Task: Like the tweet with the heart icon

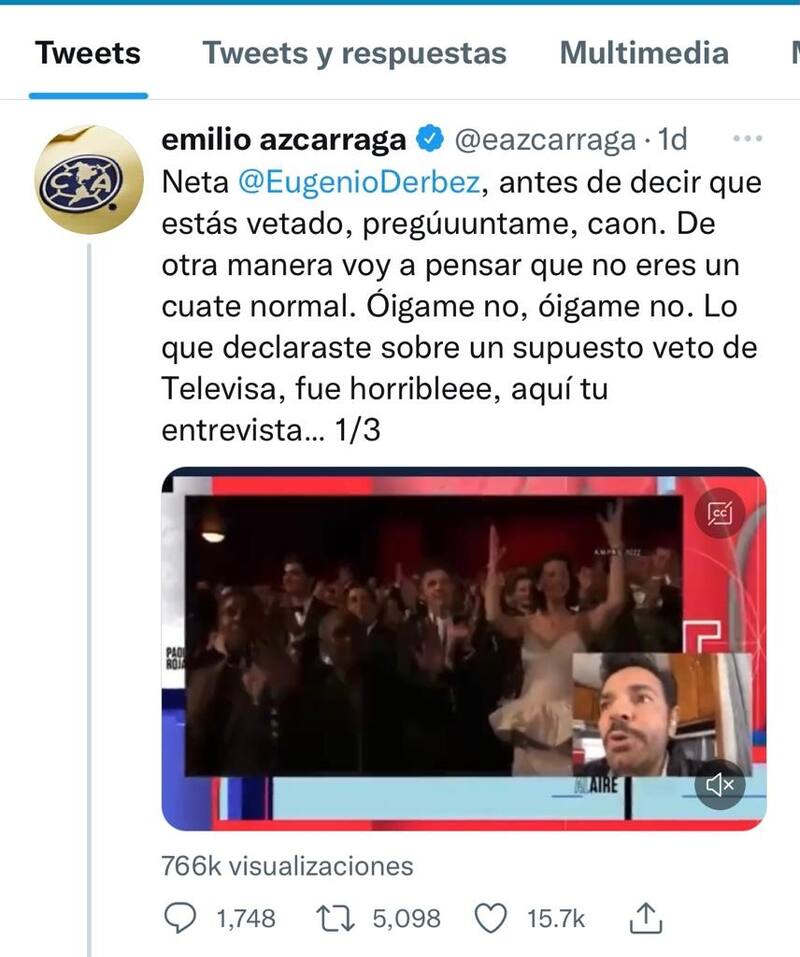Action: (x=491, y=919)
